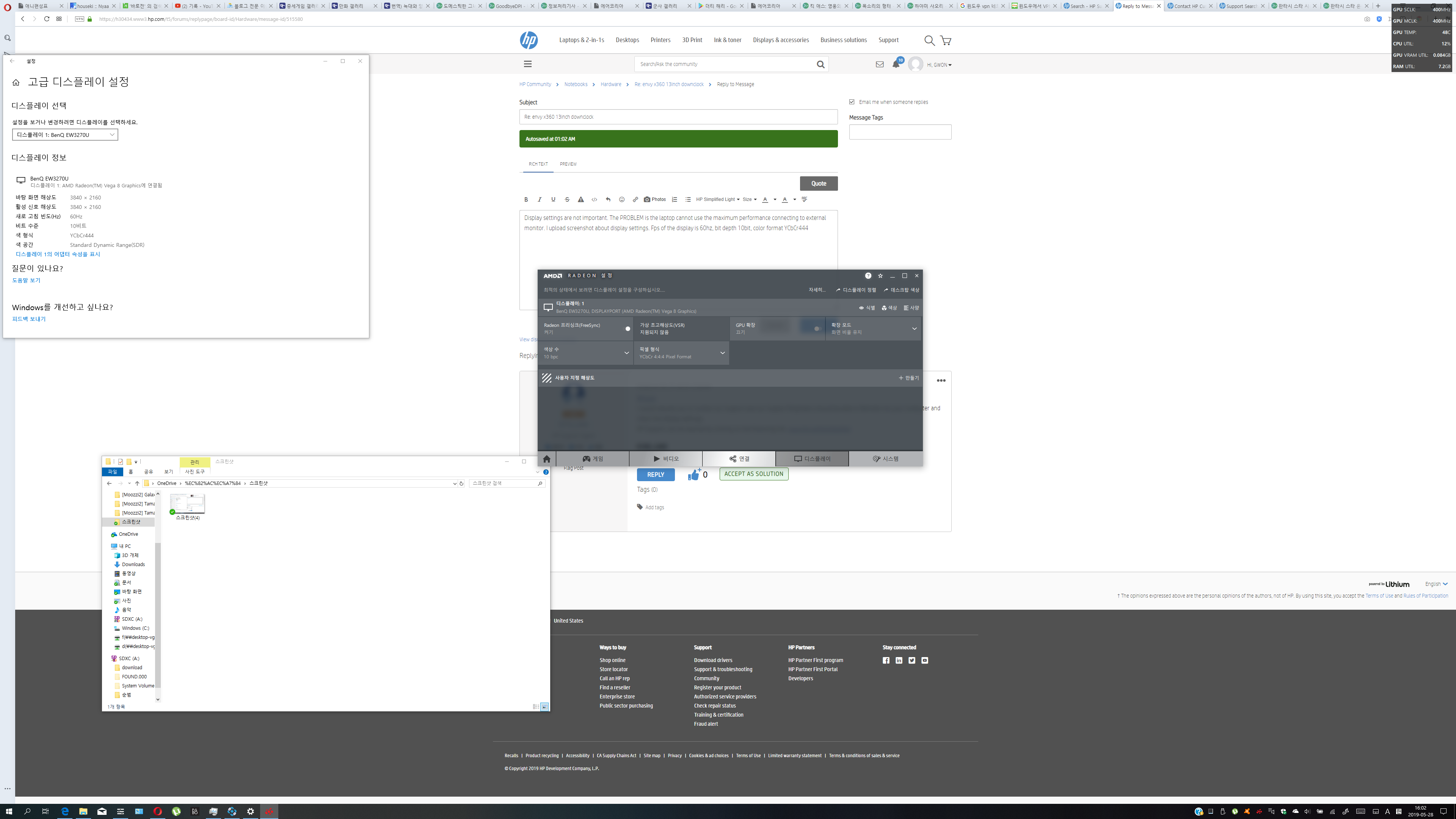The height and width of the screenshot is (819, 1456).
Task: Open the 스크린샷(4) image thumbnail
Action: [x=188, y=504]
